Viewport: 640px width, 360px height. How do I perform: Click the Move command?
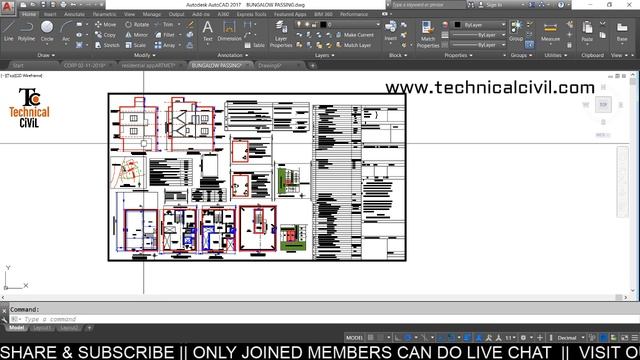point(105,24)
